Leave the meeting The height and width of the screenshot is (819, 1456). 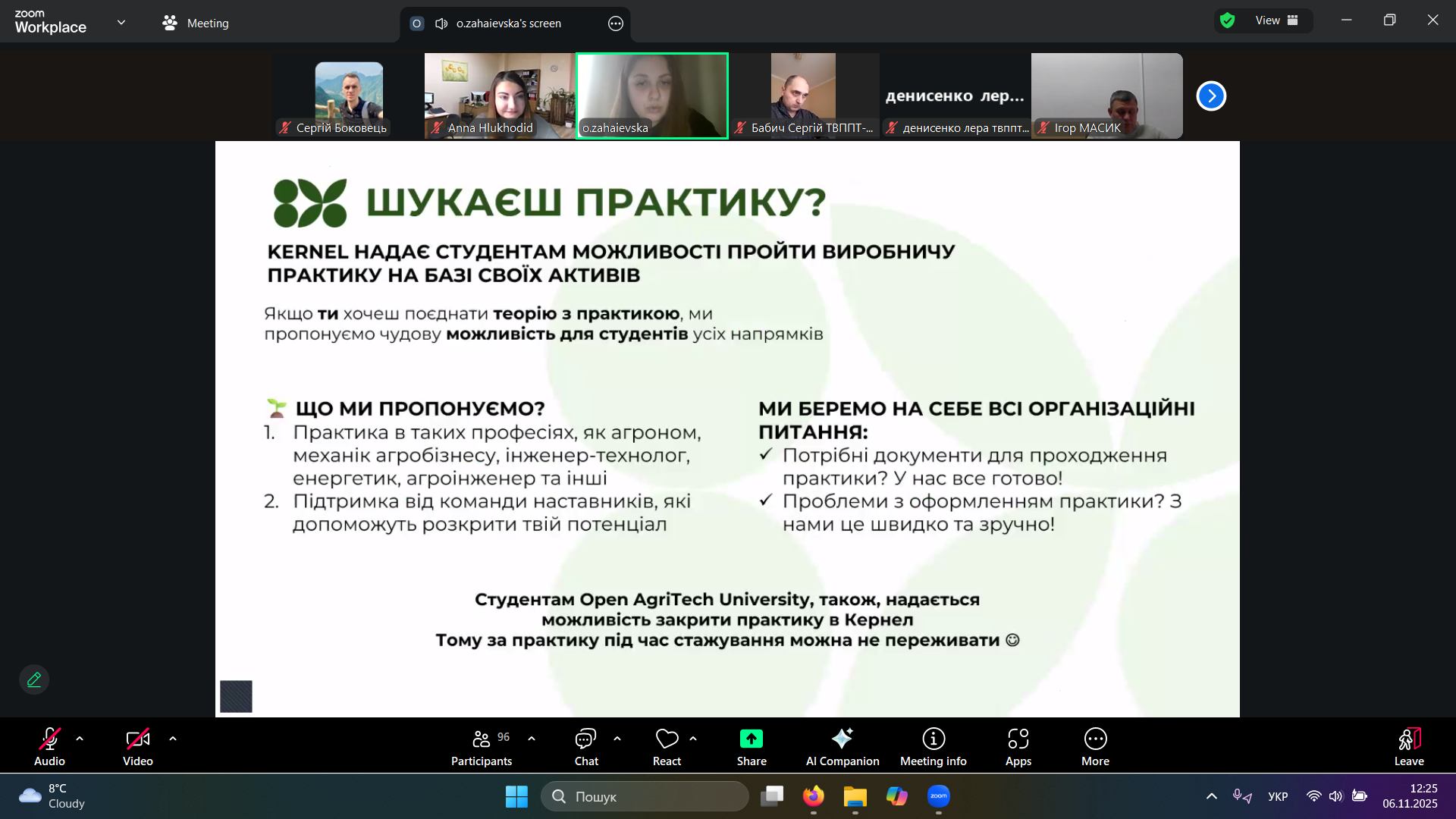point(1408,747)
